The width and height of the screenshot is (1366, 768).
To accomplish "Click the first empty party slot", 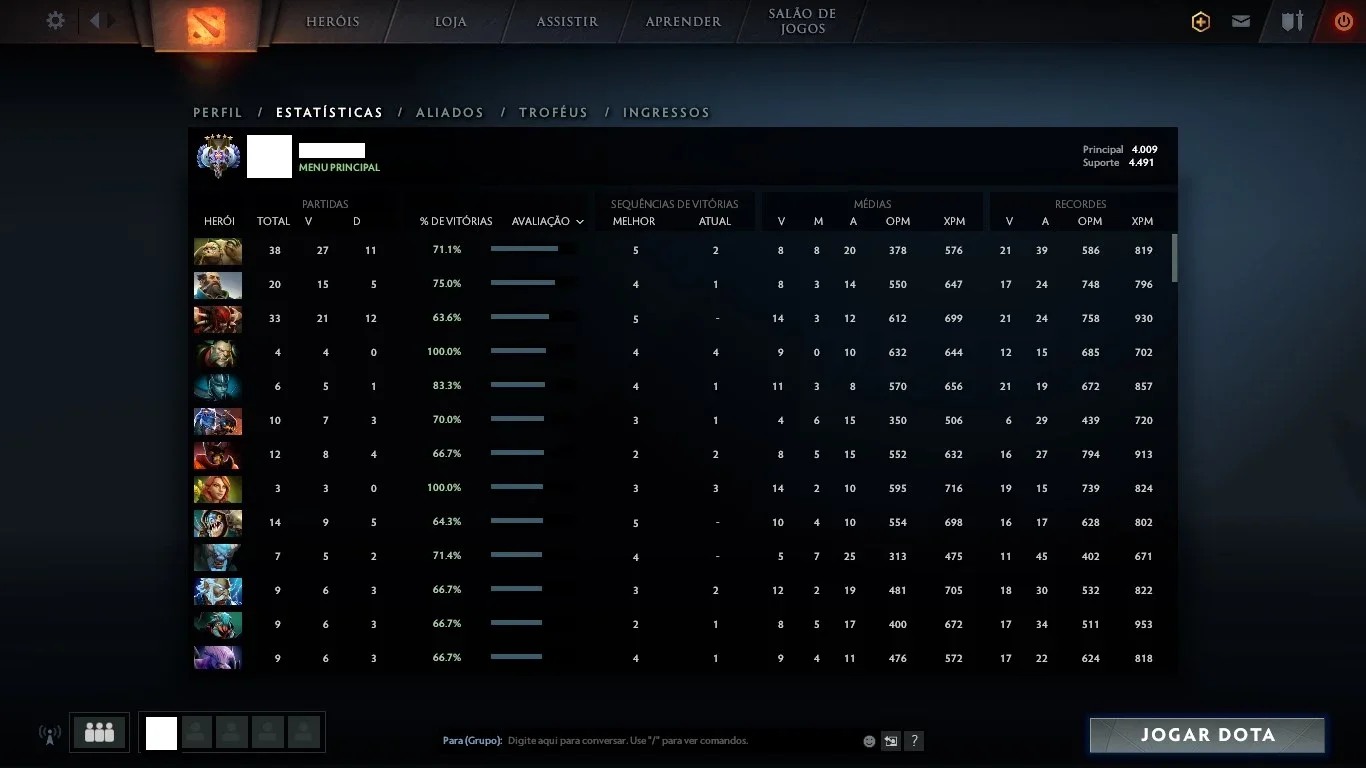I will point(197,732).
